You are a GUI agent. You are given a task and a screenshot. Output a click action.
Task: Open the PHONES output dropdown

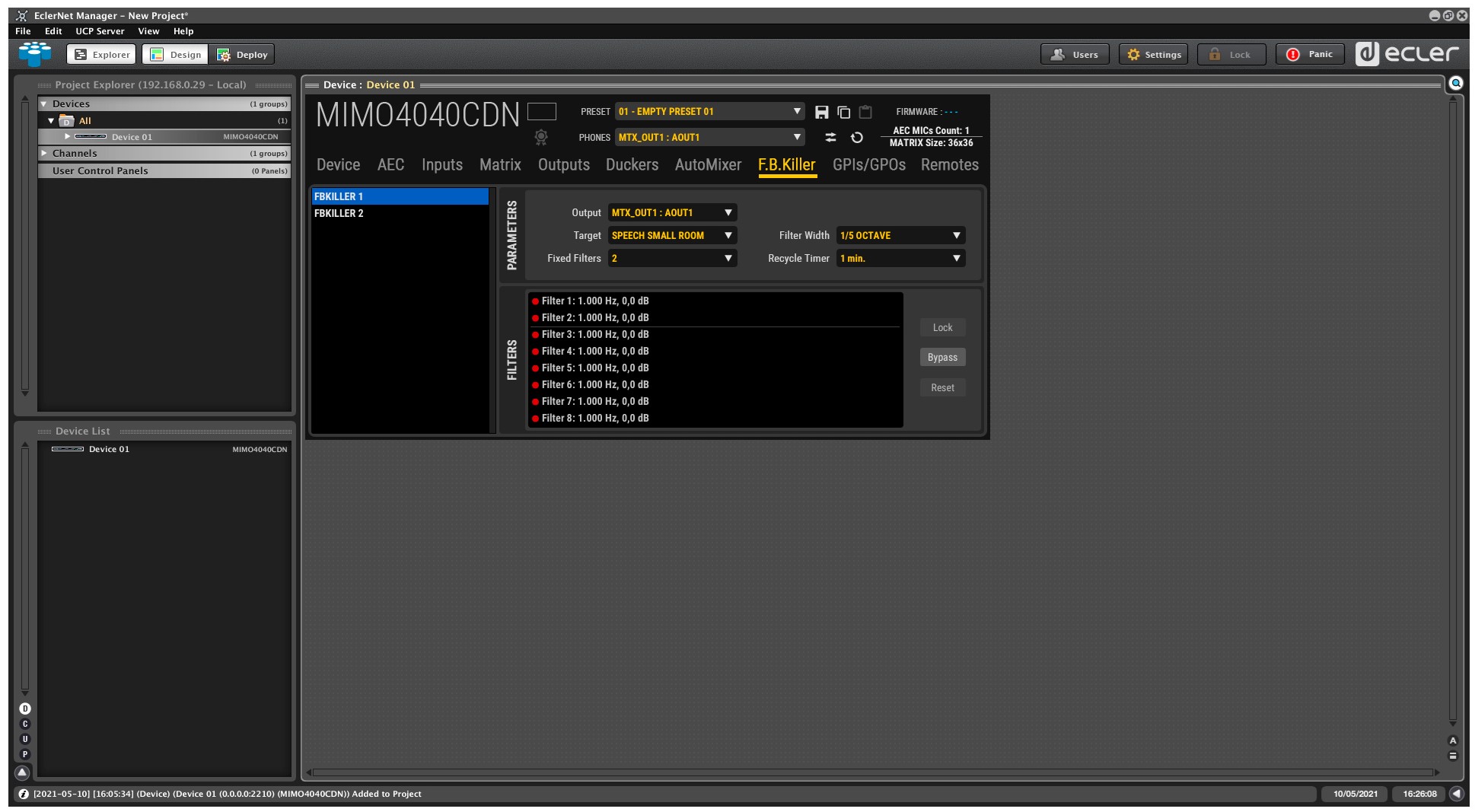click(709, 138)
